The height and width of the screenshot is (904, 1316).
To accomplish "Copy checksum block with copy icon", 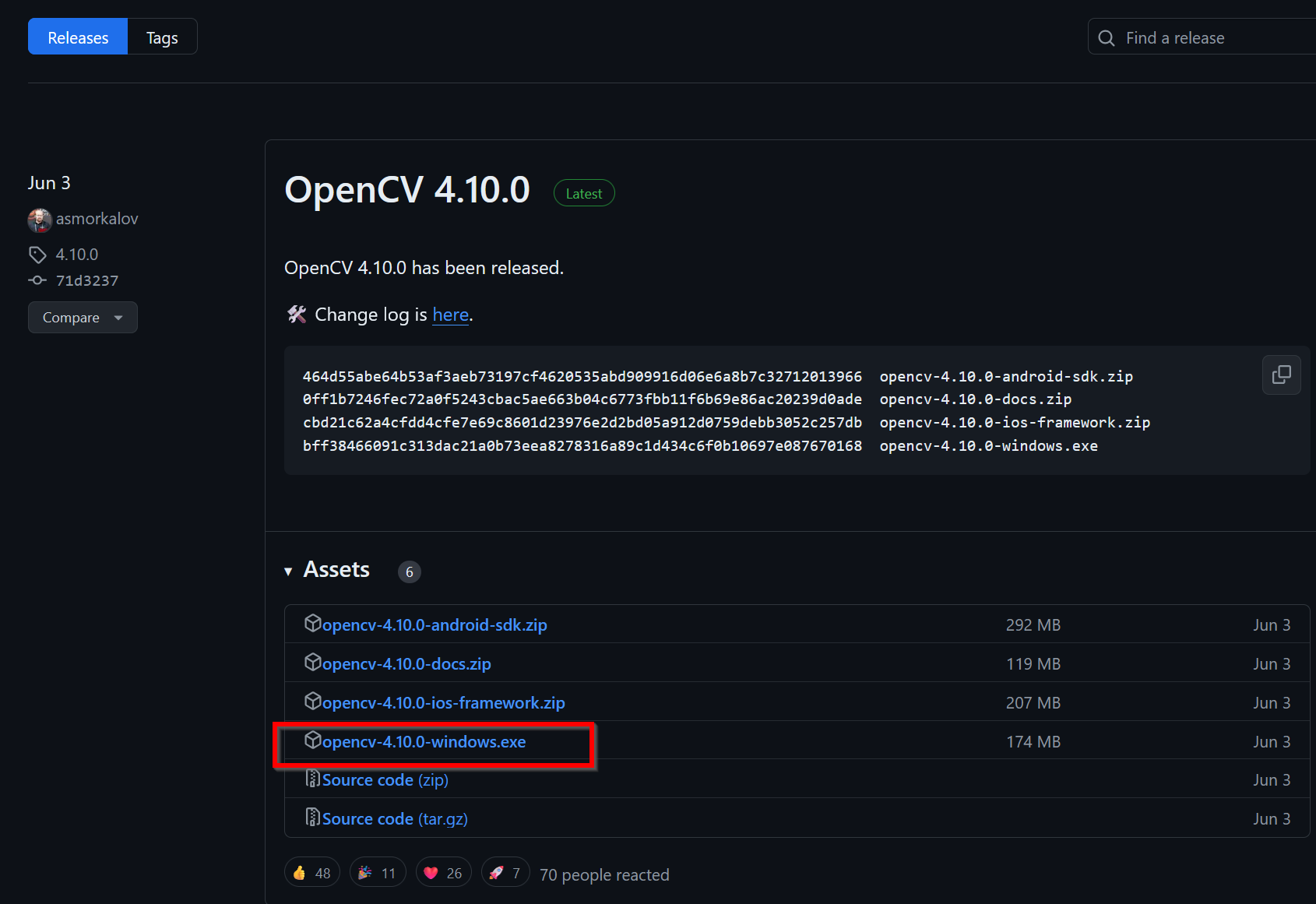I will click(1281, 375).
